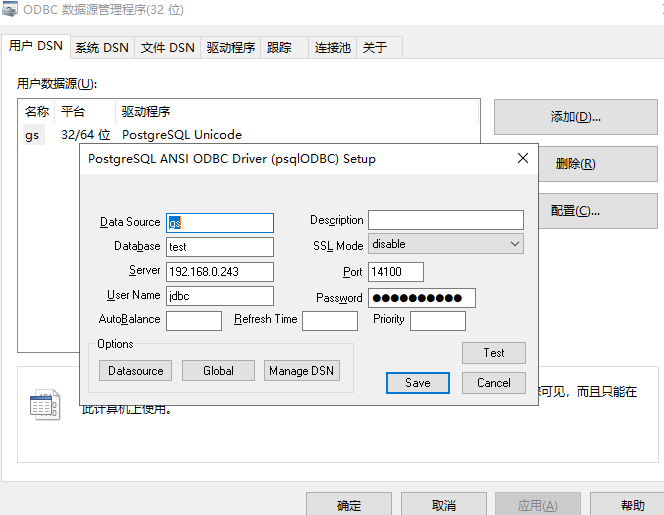
Task: Click the Password input field
Action: click(x=421, y=298)
